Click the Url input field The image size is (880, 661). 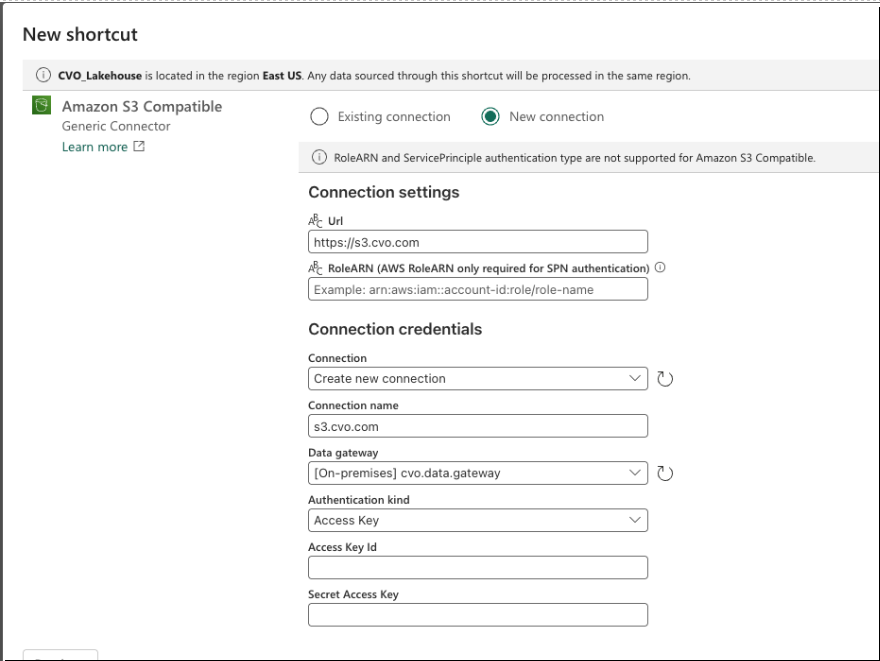point(478,242)
